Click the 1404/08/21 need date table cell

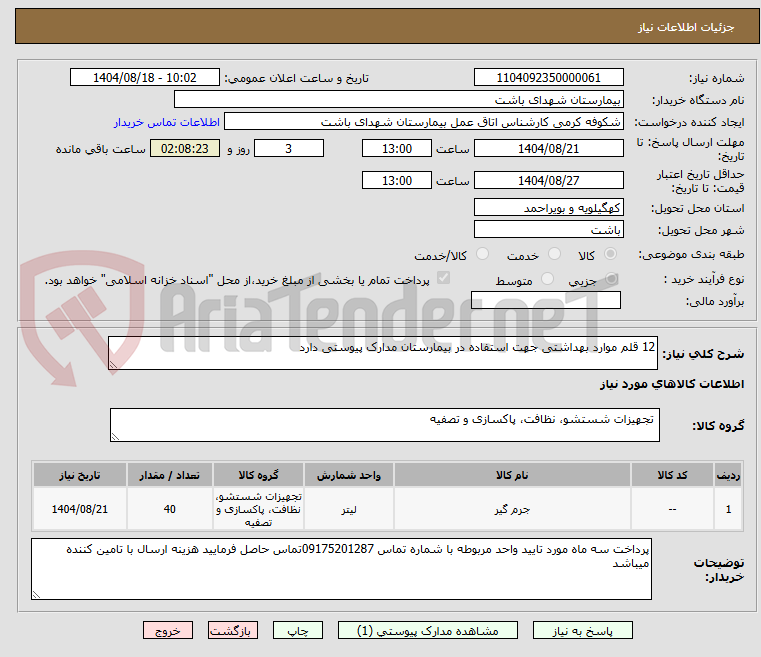click(80, 509)
